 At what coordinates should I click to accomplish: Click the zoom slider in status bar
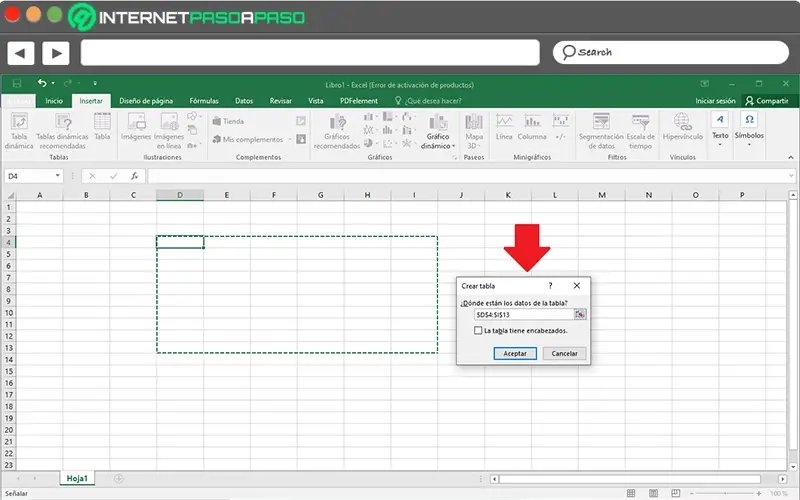[x=725, y=493]
